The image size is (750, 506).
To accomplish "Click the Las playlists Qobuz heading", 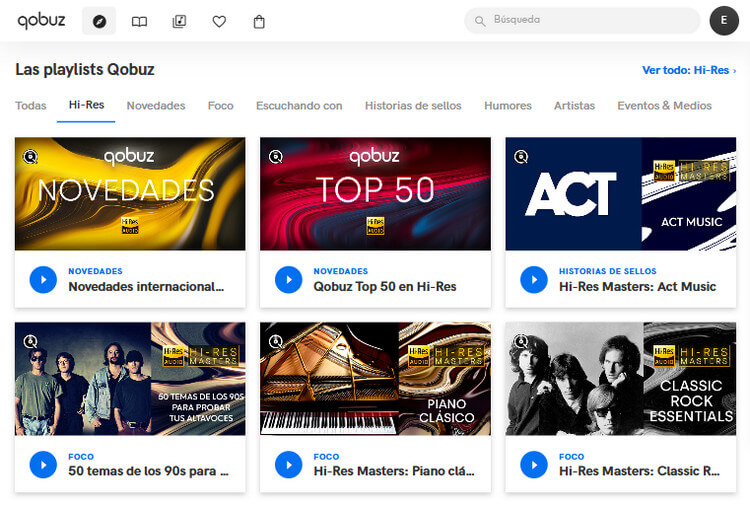I will pos(85,70).
